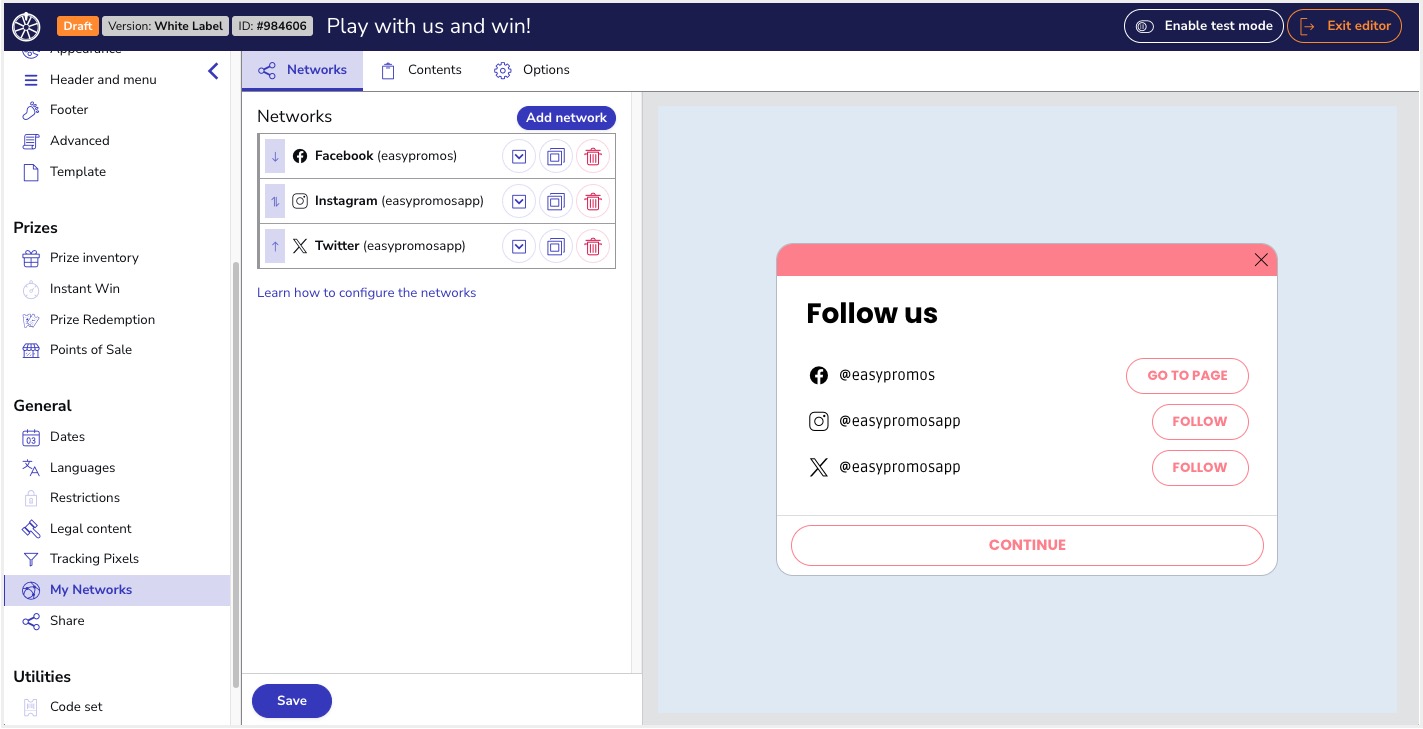This screenshot has height=729, width=1423.
Task: Click the My Networks globe icon
Action: (31, 590)
